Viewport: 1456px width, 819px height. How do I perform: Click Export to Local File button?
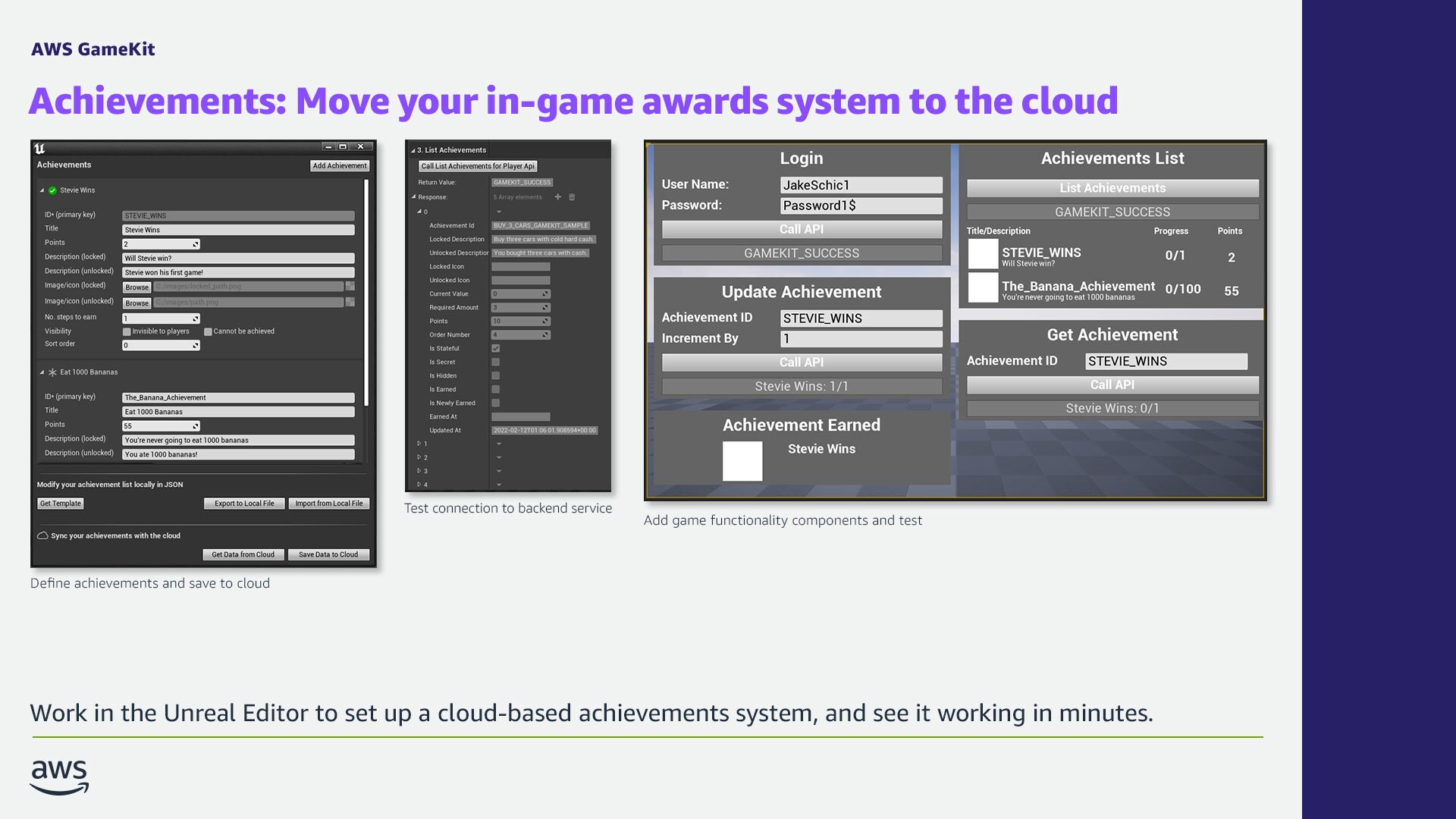click(244, 504)
